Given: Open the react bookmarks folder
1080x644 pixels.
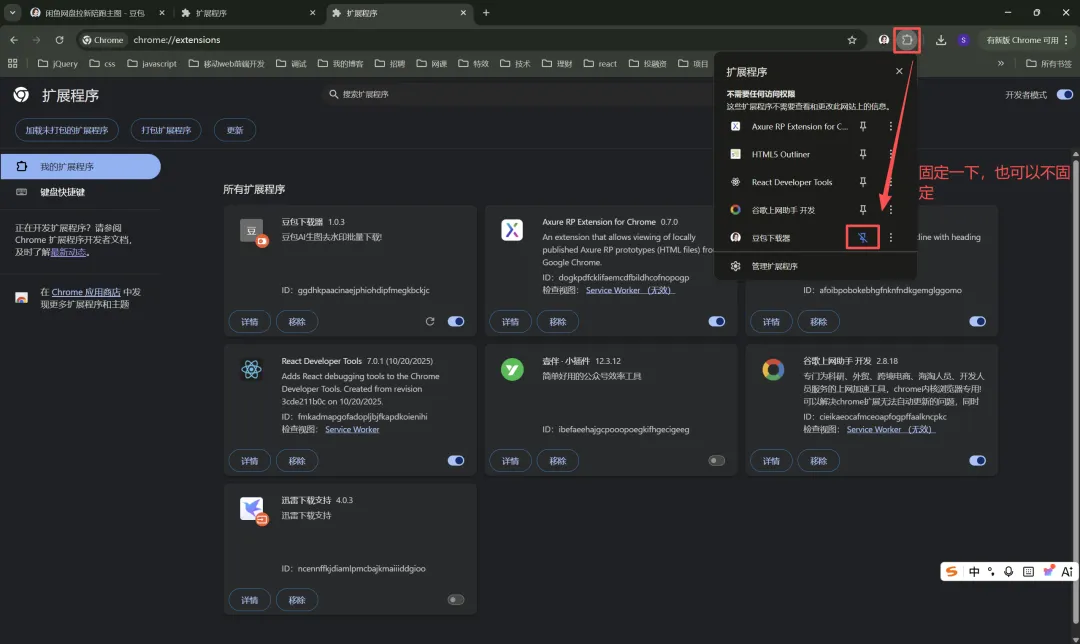Looking at the screenshot, I should tap(601, 63).
